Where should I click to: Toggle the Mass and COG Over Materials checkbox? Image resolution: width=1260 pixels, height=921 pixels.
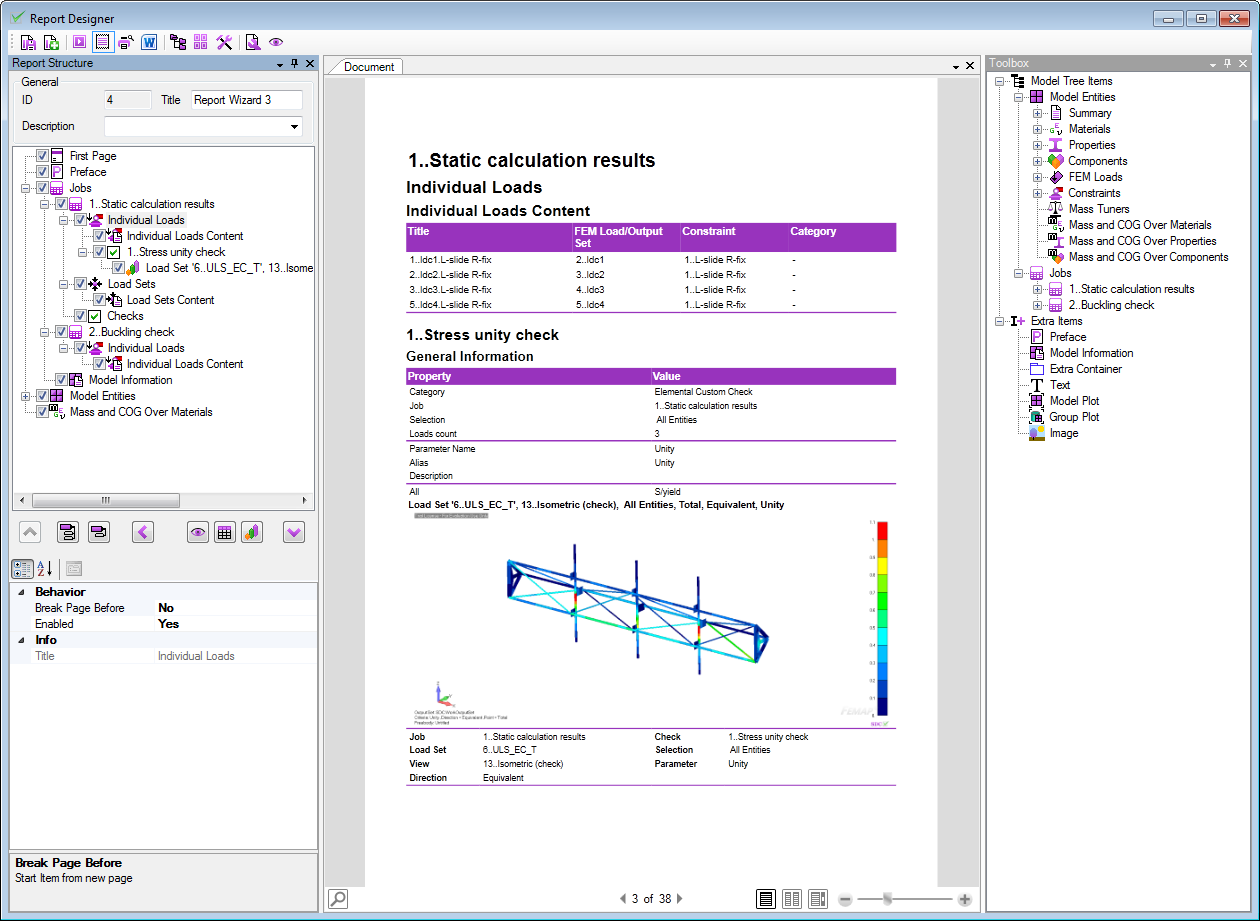point(42,412)
